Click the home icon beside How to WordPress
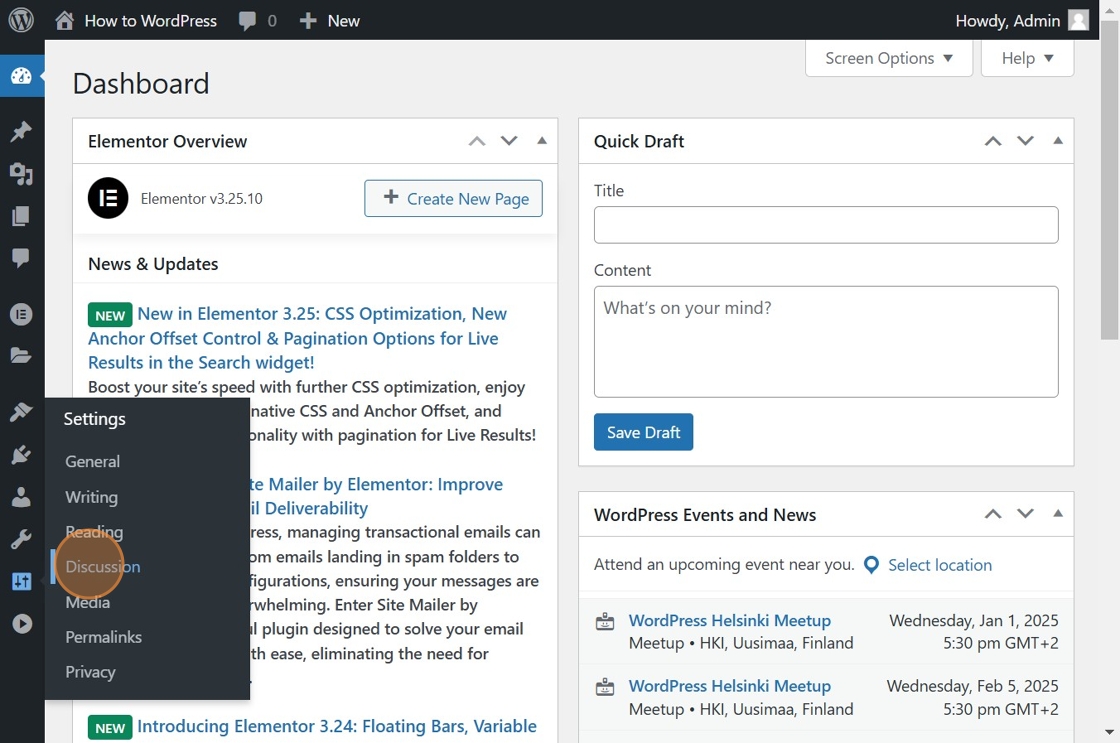The height and width of the screenshot is (743, 1120). (64, 20)
